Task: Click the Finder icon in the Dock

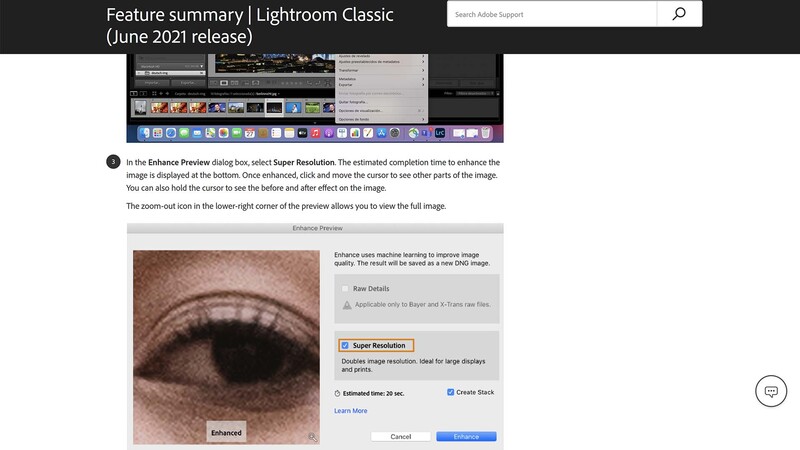Action: tap(144, 133)
